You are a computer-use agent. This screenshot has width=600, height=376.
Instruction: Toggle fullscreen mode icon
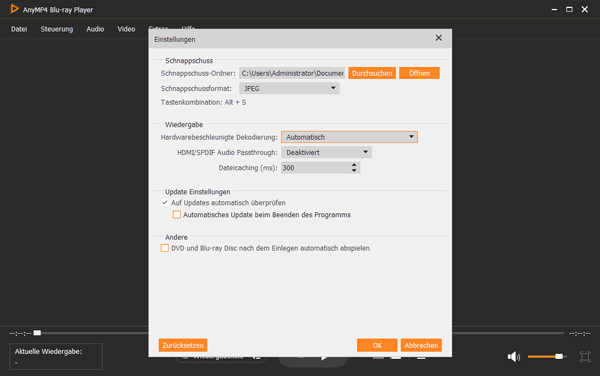pos(585,356)
